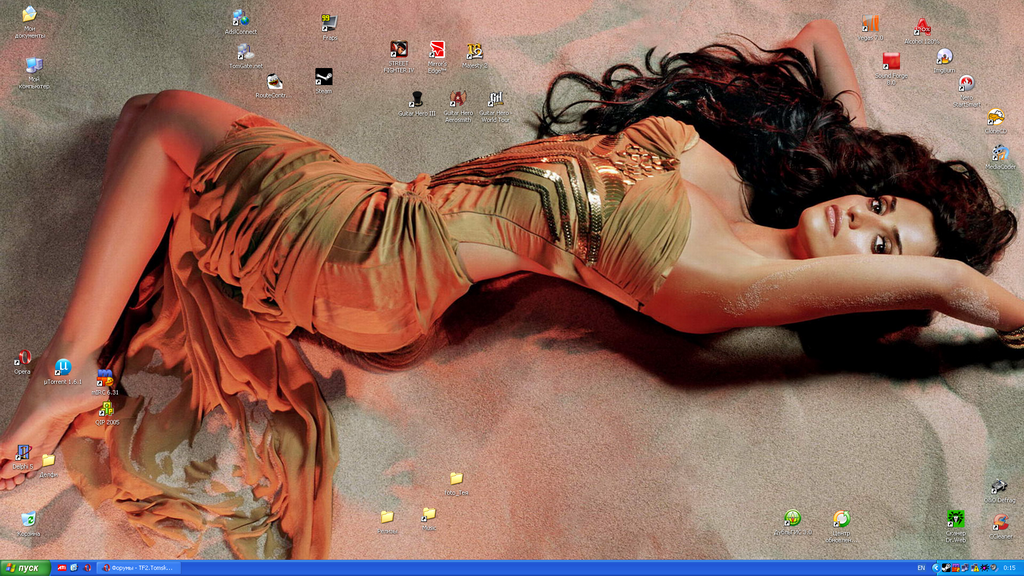Switch to the Форумы - TF2.Tomsk taskbar window
The width and height of the screenshot is (1024, 576).
138,568
